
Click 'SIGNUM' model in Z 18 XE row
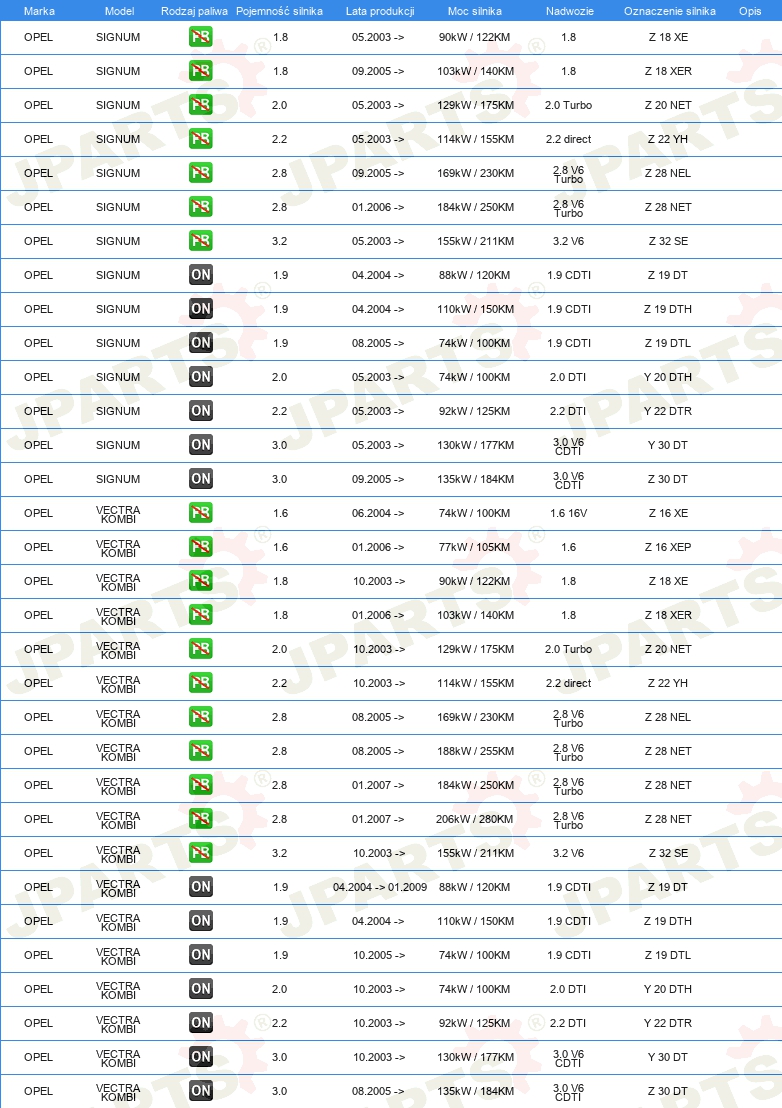pos(118,37)
